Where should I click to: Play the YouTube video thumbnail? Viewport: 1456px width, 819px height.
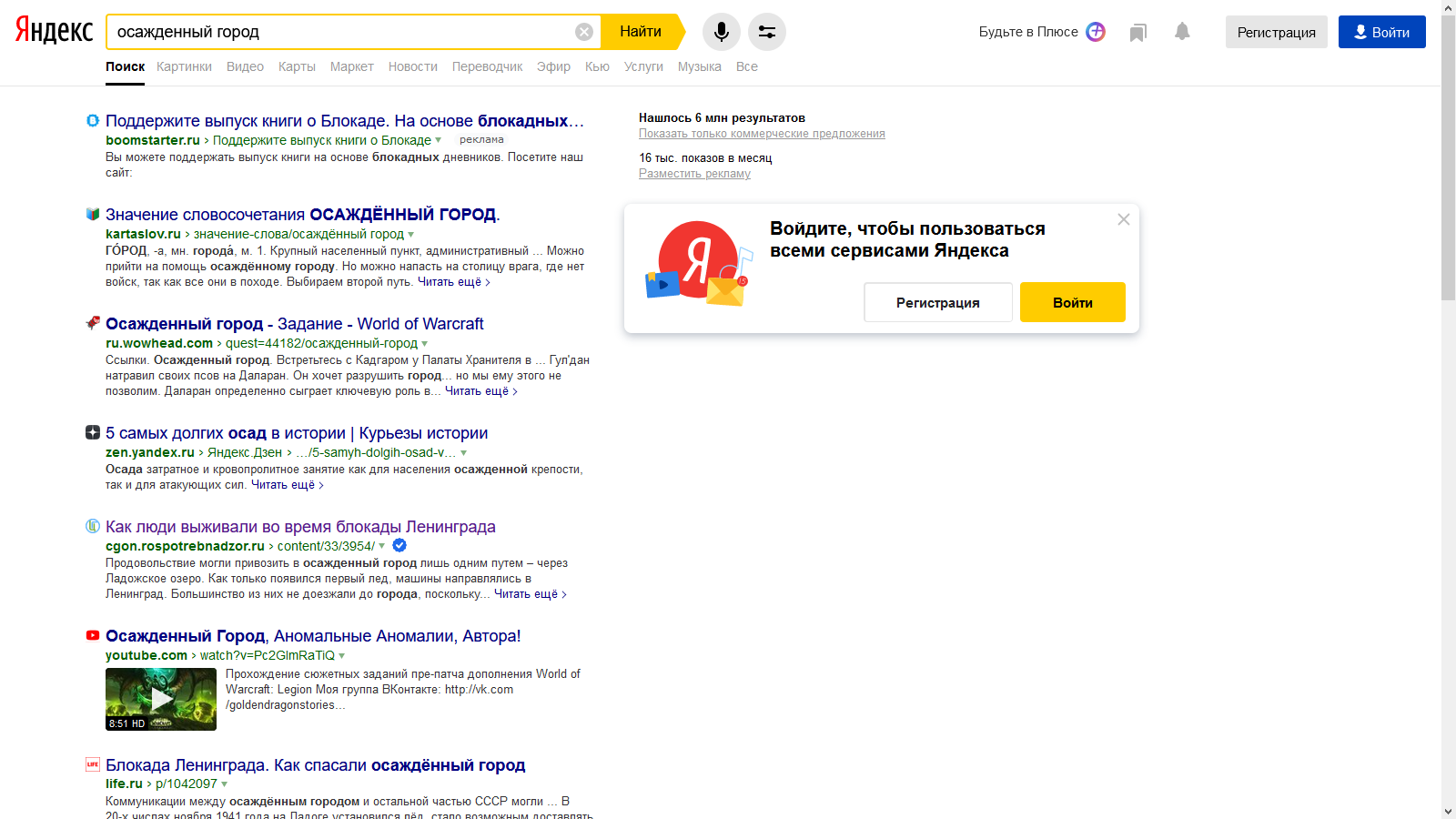[161, 699]
